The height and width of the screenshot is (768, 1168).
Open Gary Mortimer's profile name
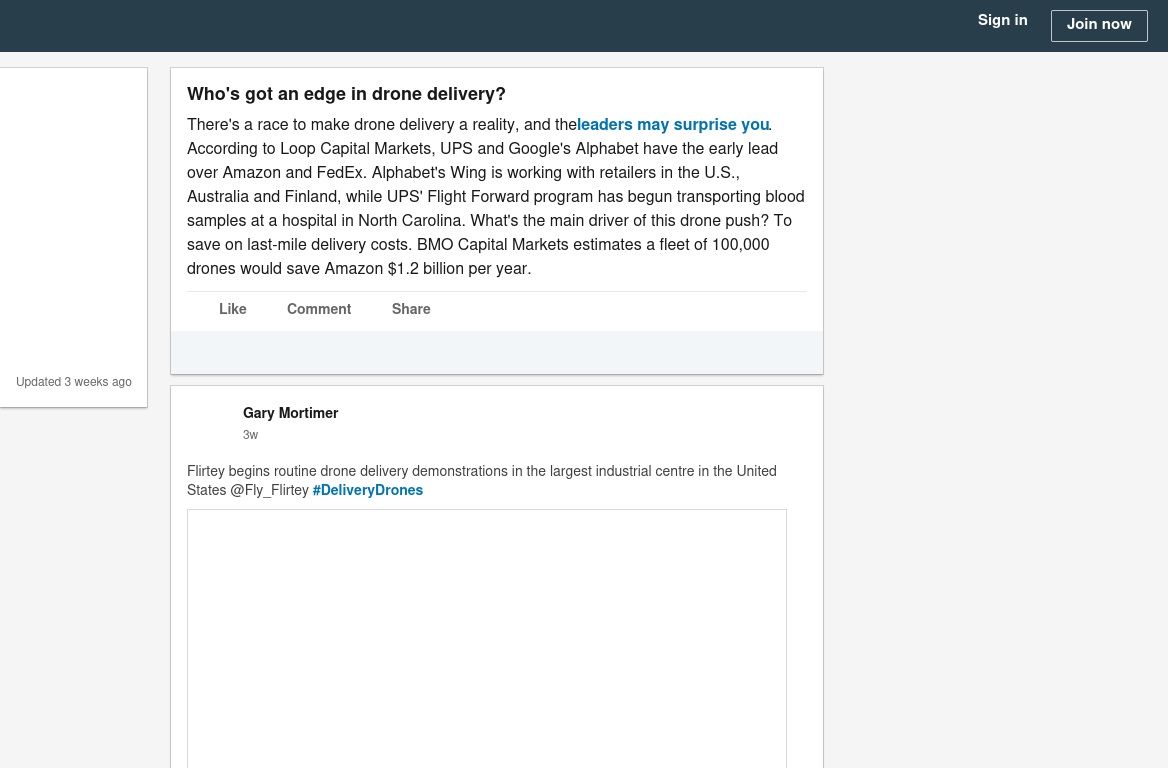[x=291, y=413]
